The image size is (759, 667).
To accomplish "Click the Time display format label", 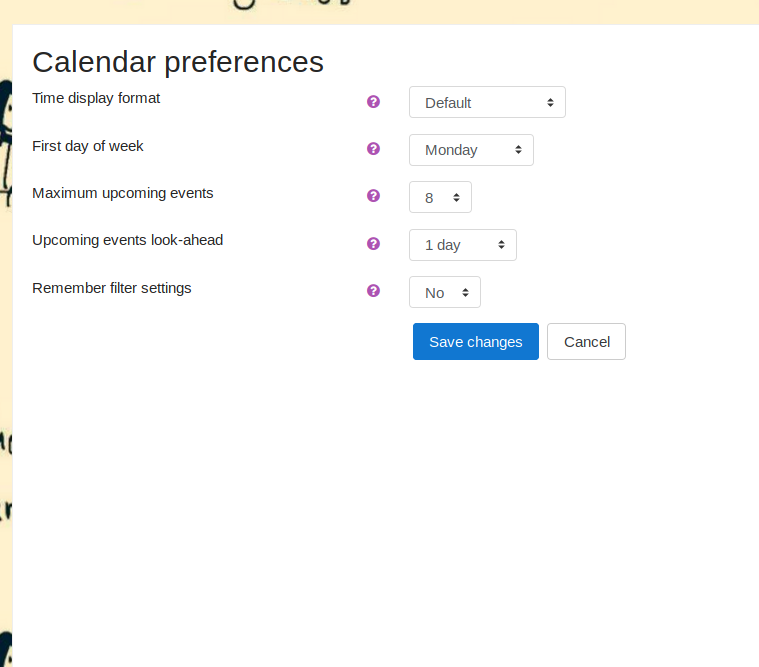I will point(96,98).
